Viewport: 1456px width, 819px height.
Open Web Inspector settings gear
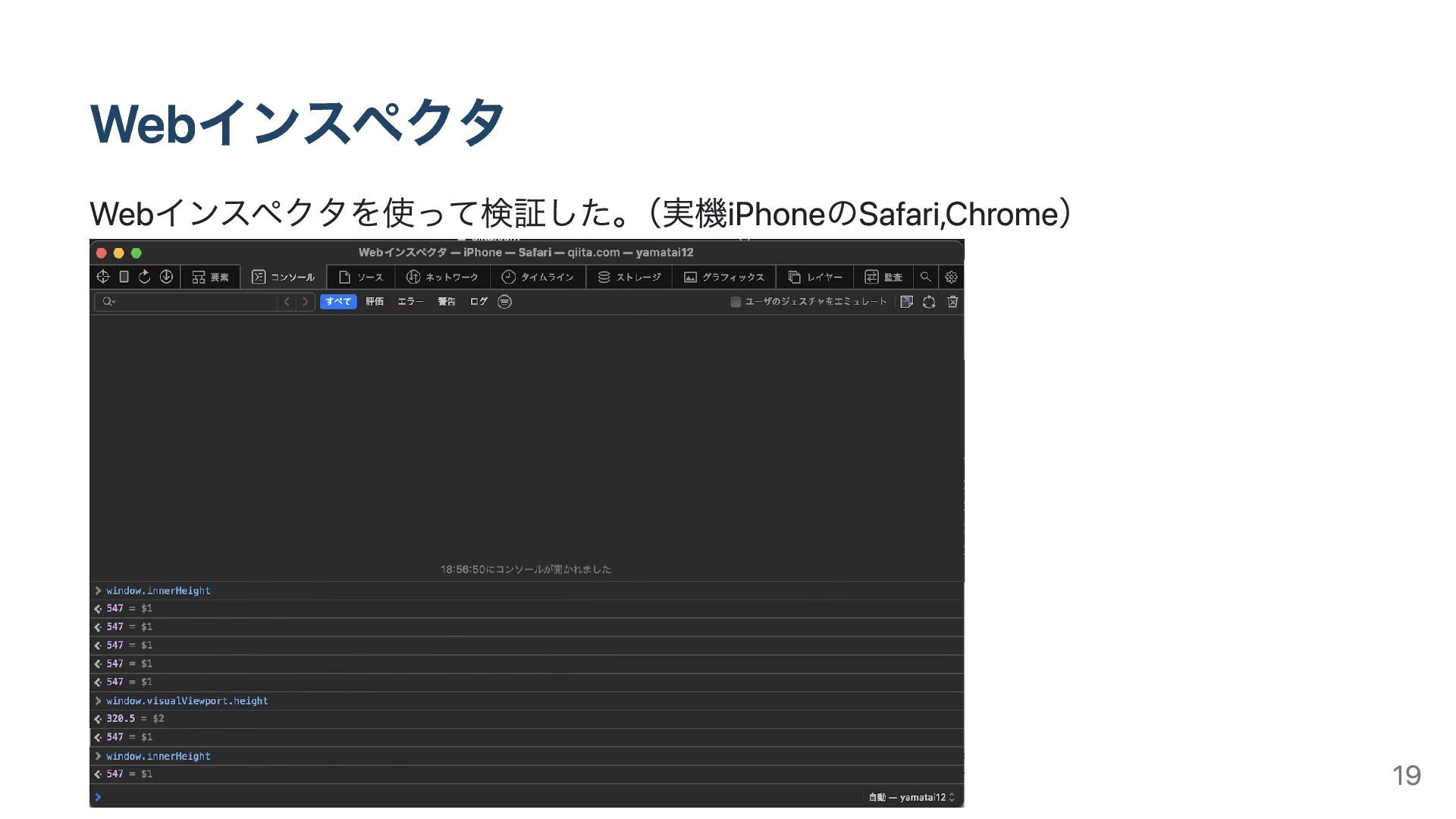click(x=951, y=277)
